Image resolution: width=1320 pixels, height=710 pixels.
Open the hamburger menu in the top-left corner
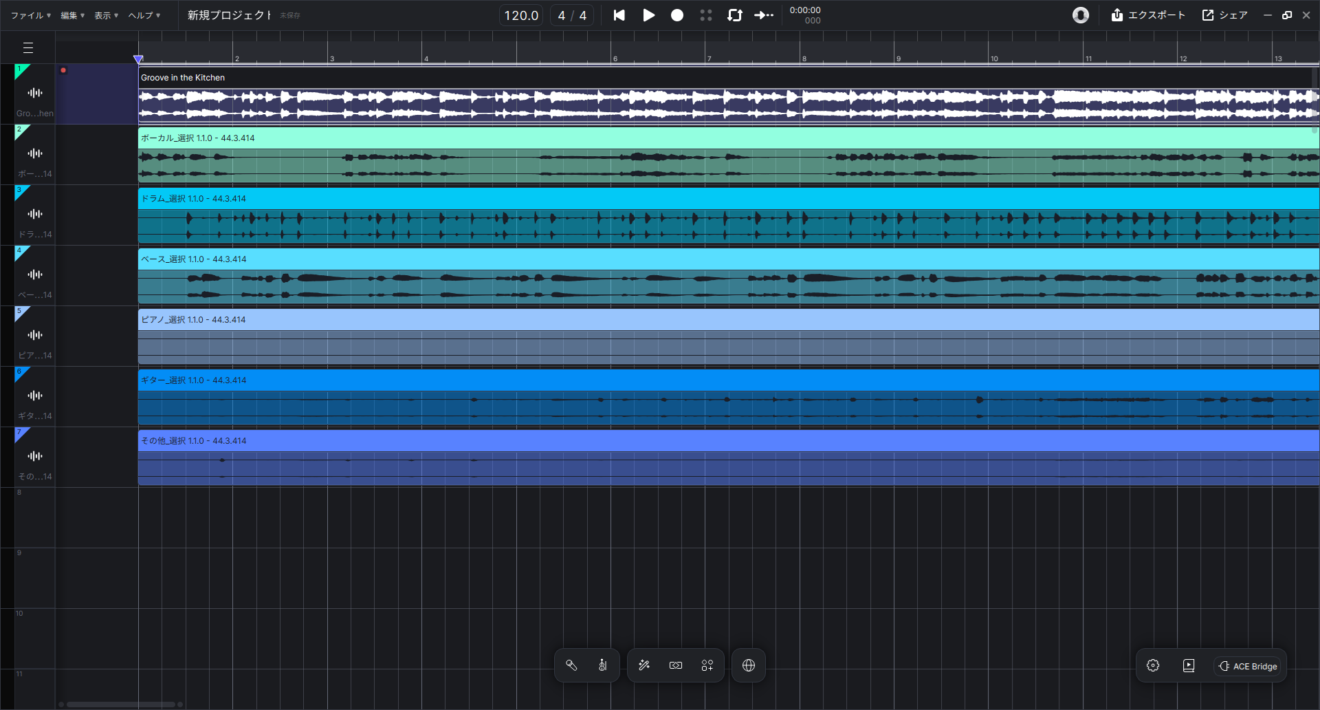[28, 47]
